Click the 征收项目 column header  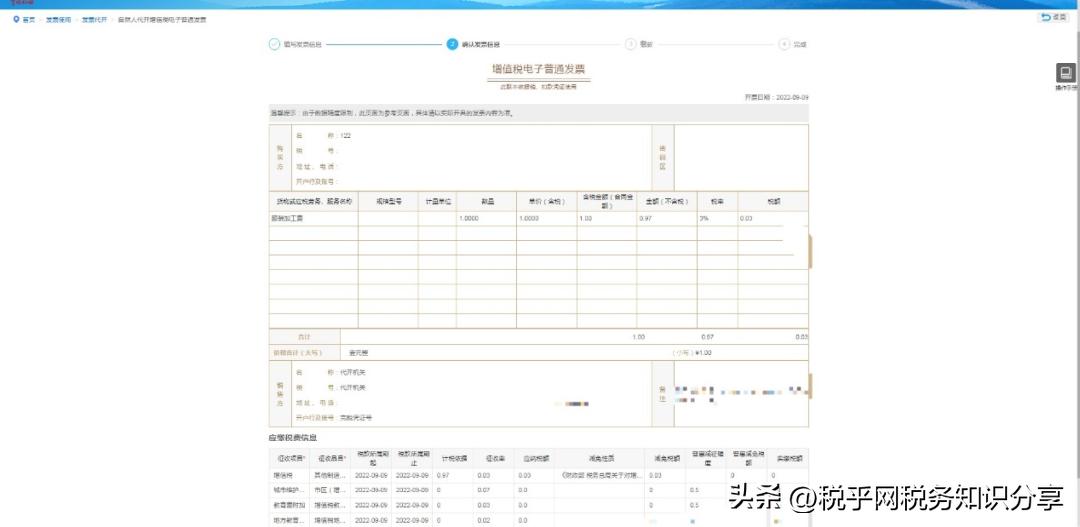click(x=288, y=458)
